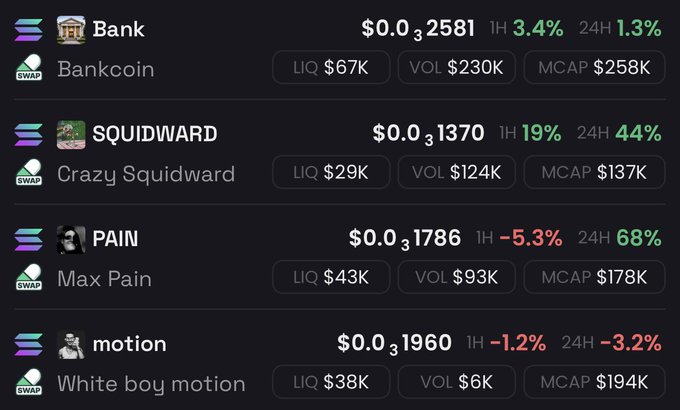Click the VOL $230K badge
Screen dimensions: 680x410
[457, 67]
